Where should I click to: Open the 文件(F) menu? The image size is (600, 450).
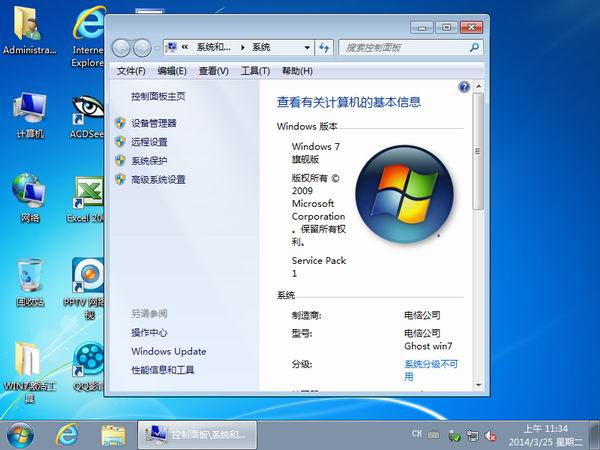pyautogui.click(x=131, y=71)
